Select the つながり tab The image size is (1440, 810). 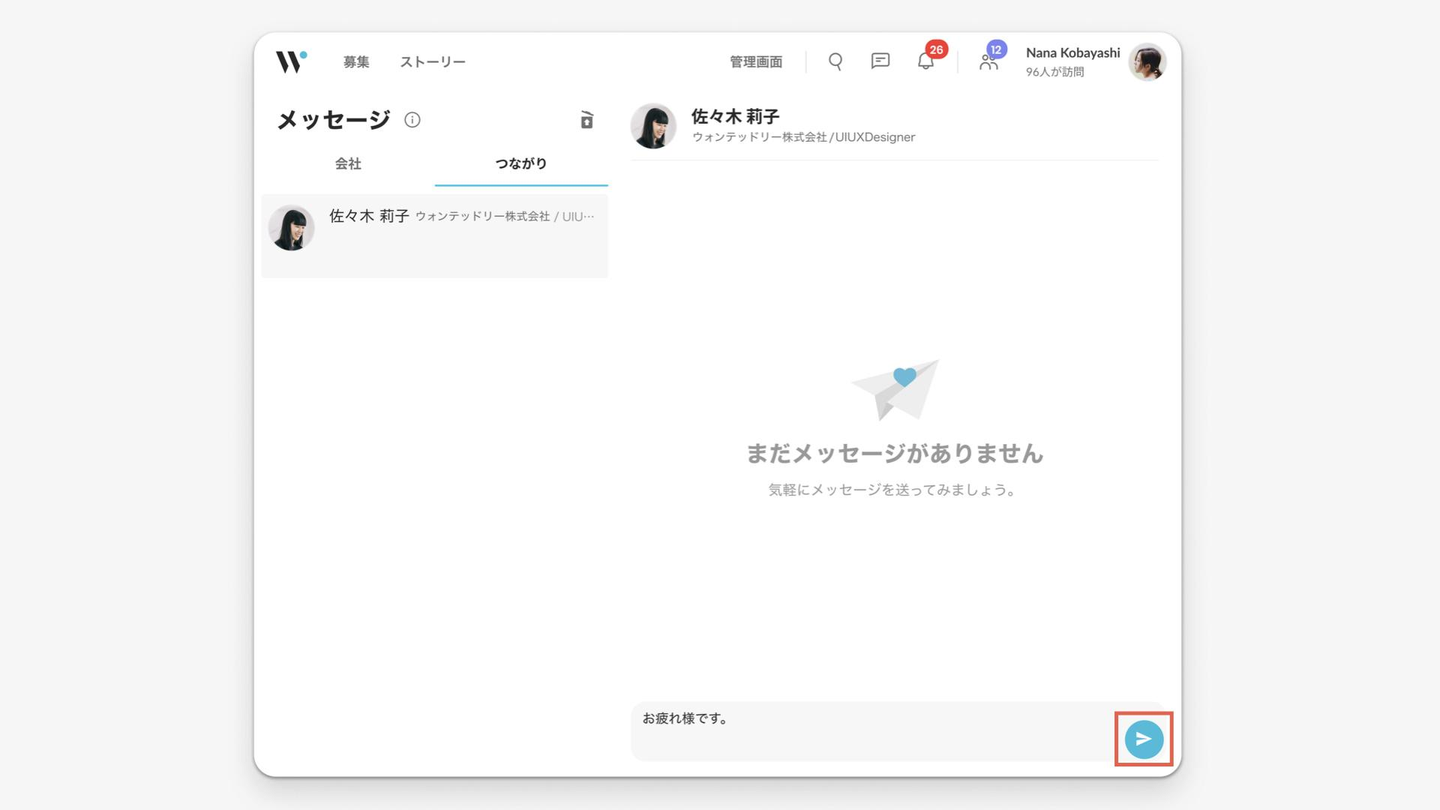(521, 164)
